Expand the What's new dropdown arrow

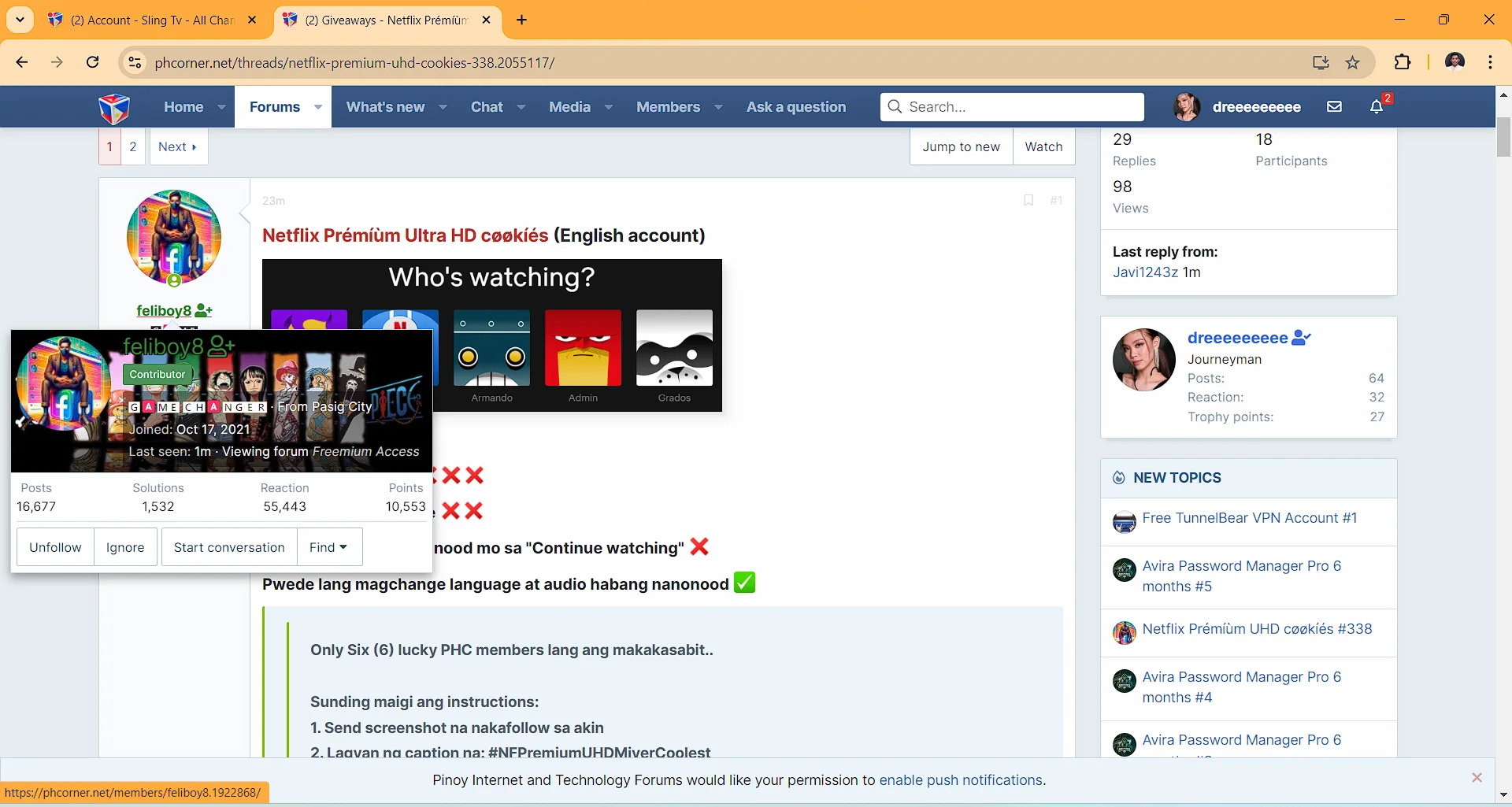[x=443, y=107]
